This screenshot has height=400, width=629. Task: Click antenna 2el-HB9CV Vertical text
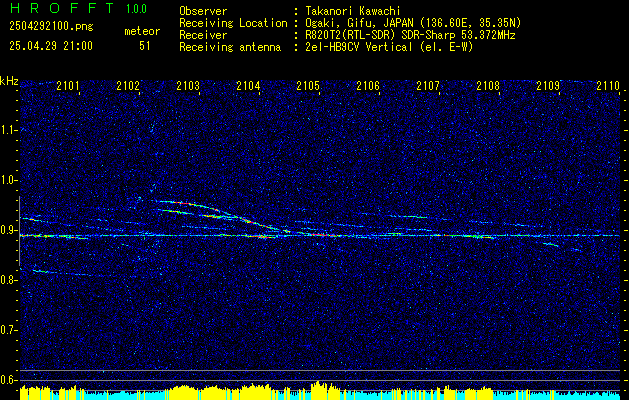[x=389, y=47]
